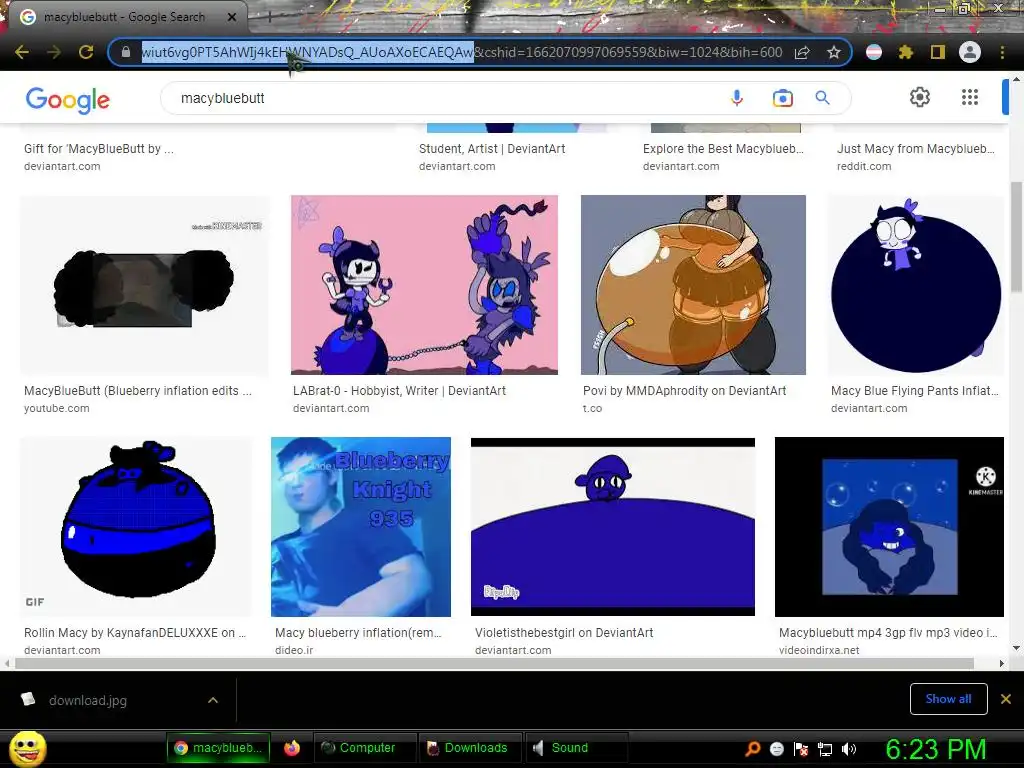
Task: Click "Student, Artist | DeviantArt" link
Action: point(492,149)
